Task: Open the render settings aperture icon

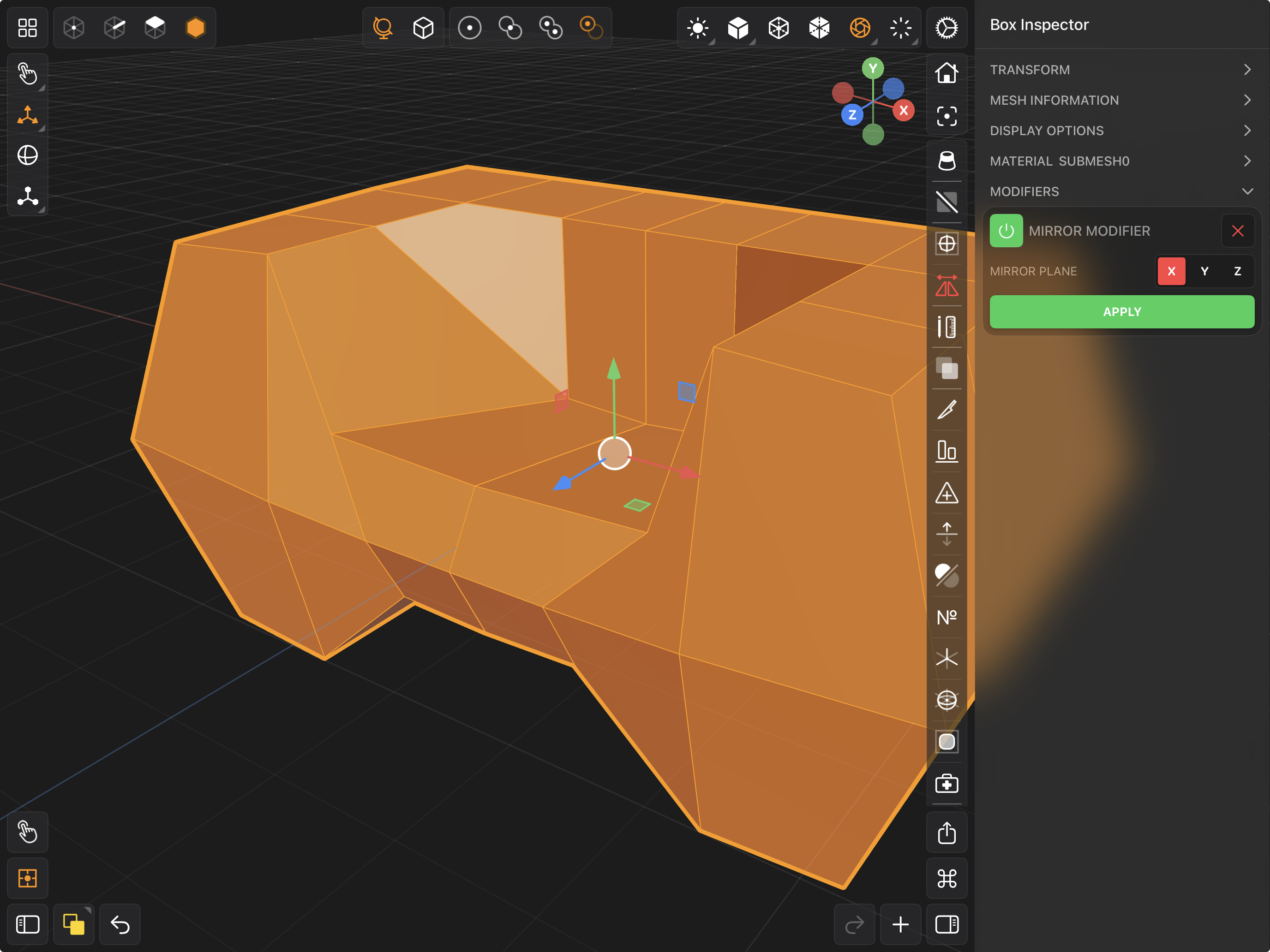Action: (x=860, y=28)
